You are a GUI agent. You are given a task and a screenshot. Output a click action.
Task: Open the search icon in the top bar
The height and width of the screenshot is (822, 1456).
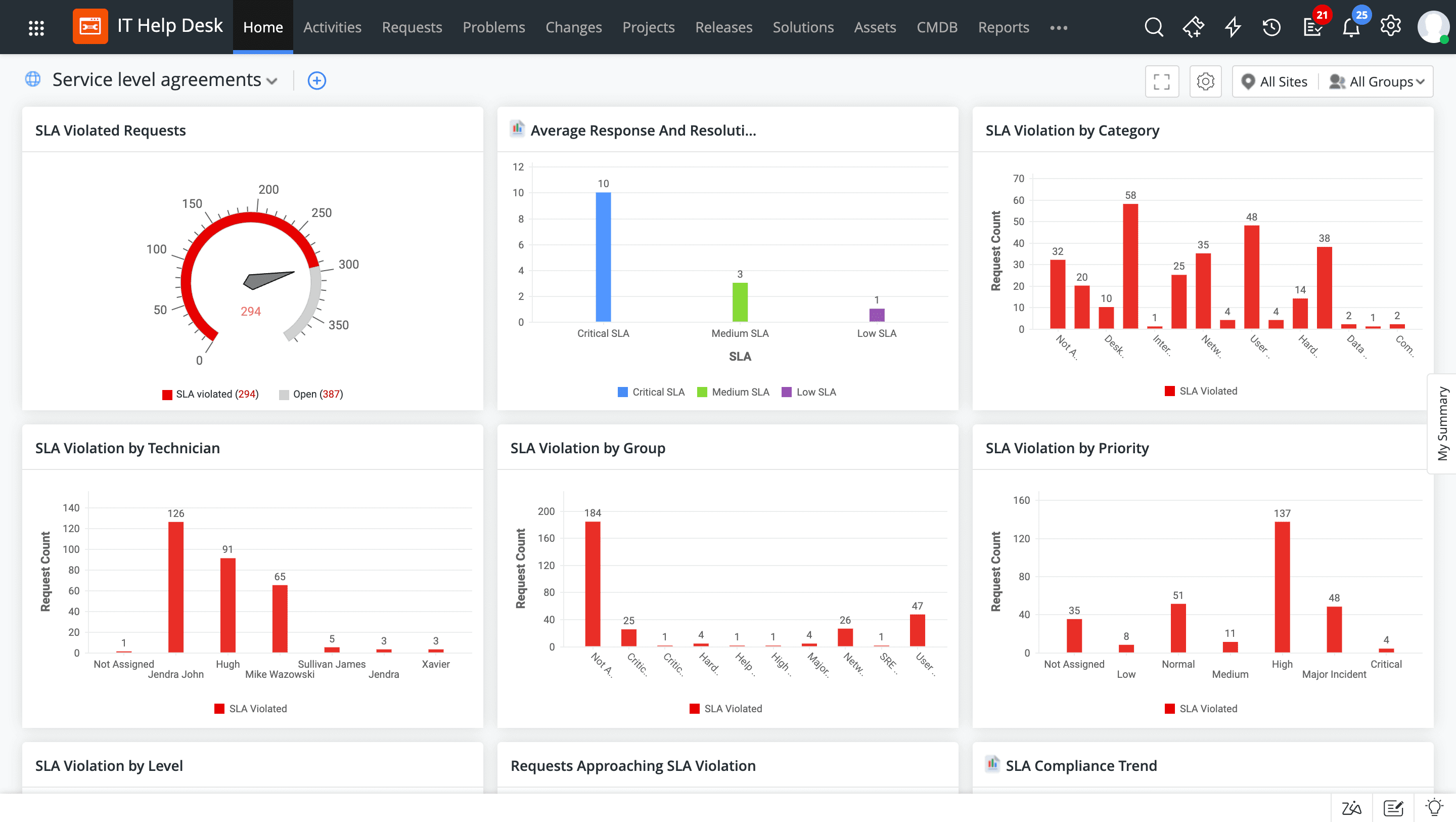pyautogui.click(x=1154, y=27)
